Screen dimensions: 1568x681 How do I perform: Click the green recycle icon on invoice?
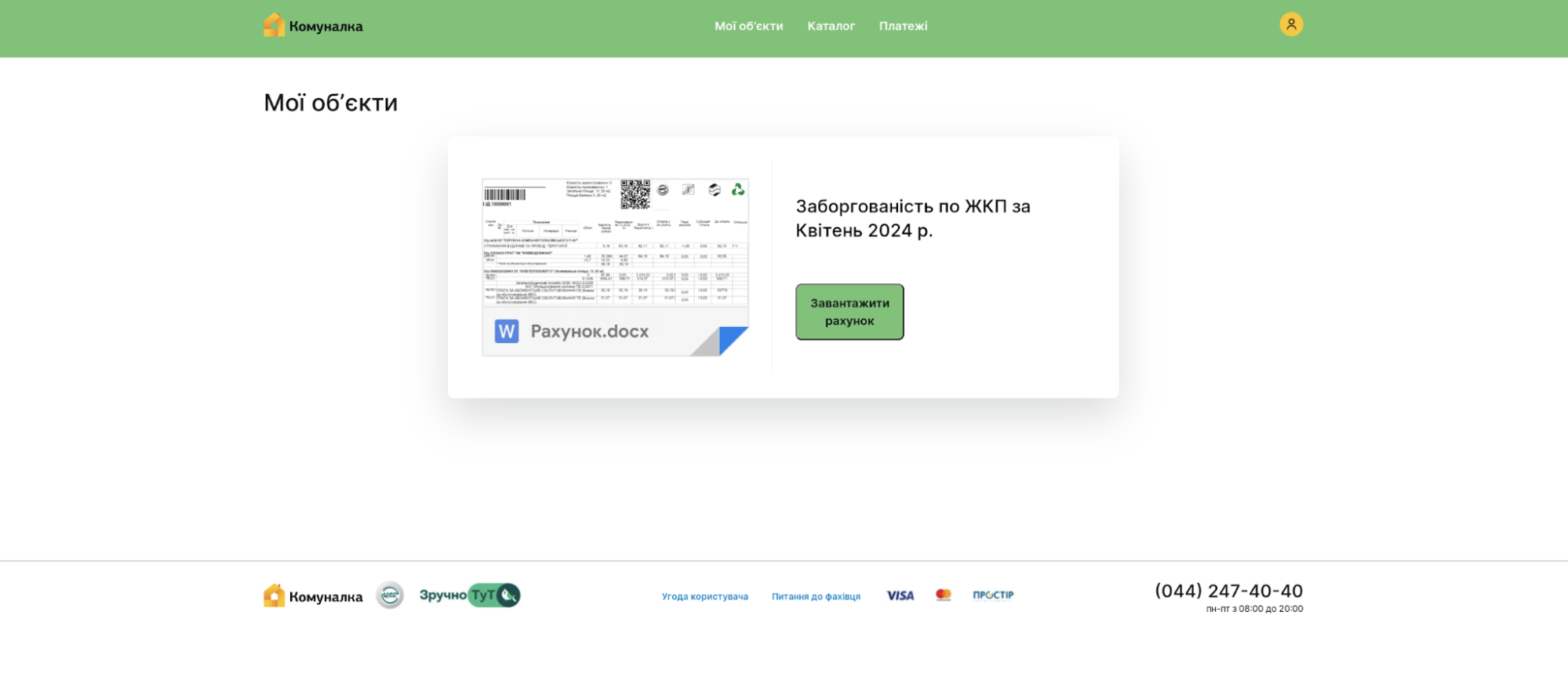pyautogui.click(x=737, y=190)
